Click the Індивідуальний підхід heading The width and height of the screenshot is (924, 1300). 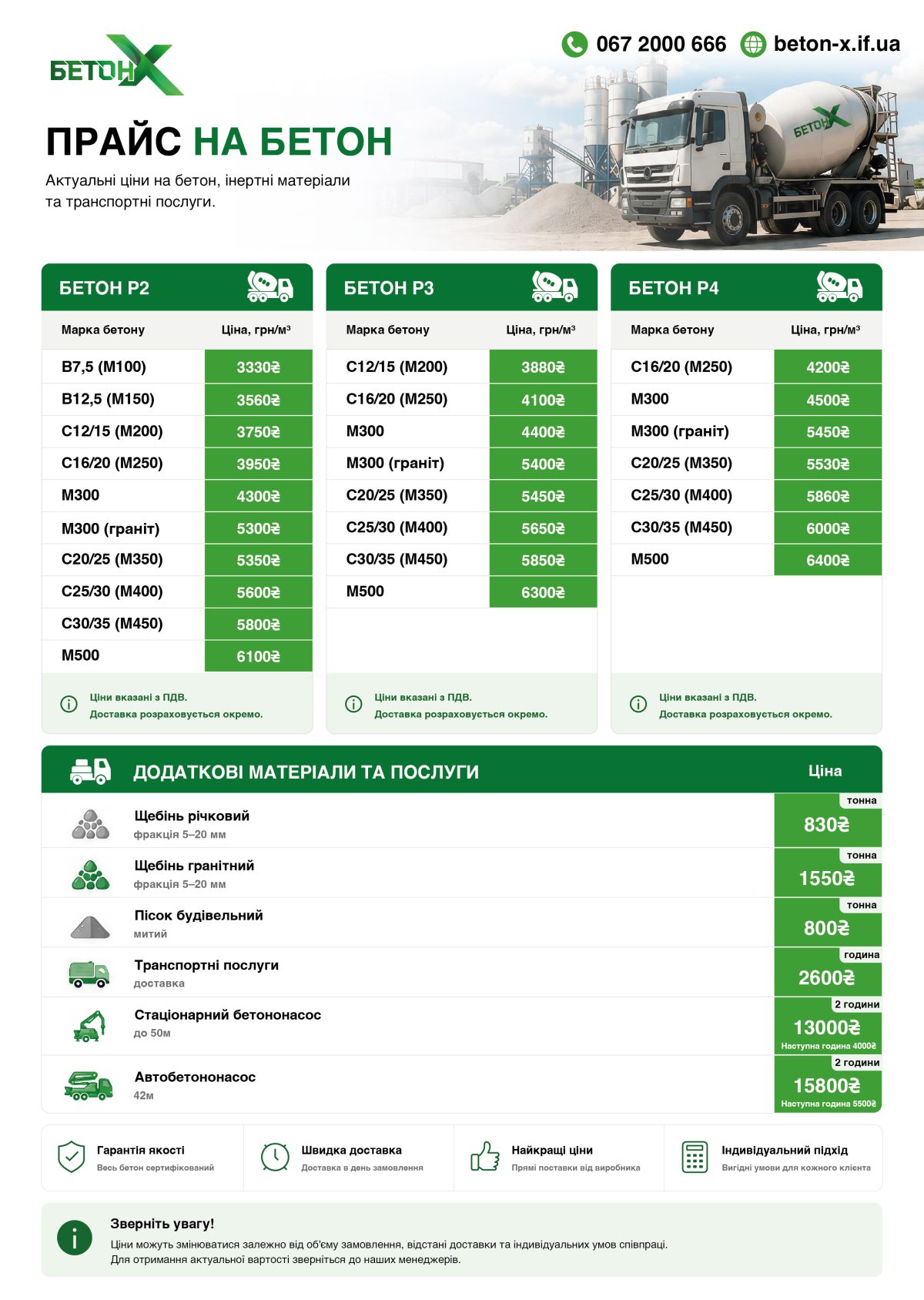(x=785, y=1150)
